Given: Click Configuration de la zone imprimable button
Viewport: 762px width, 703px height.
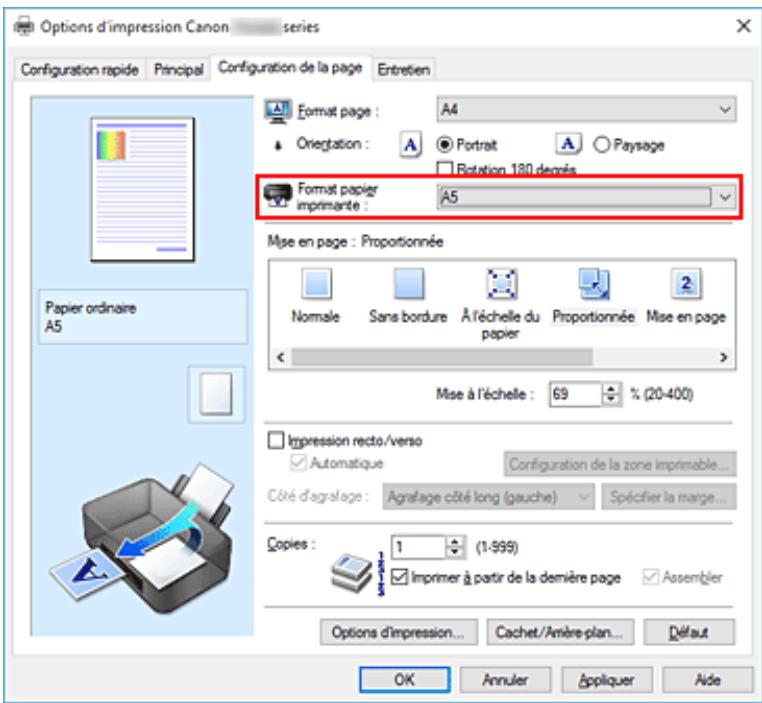Looking at the screenshot, I should click(620, 464).
